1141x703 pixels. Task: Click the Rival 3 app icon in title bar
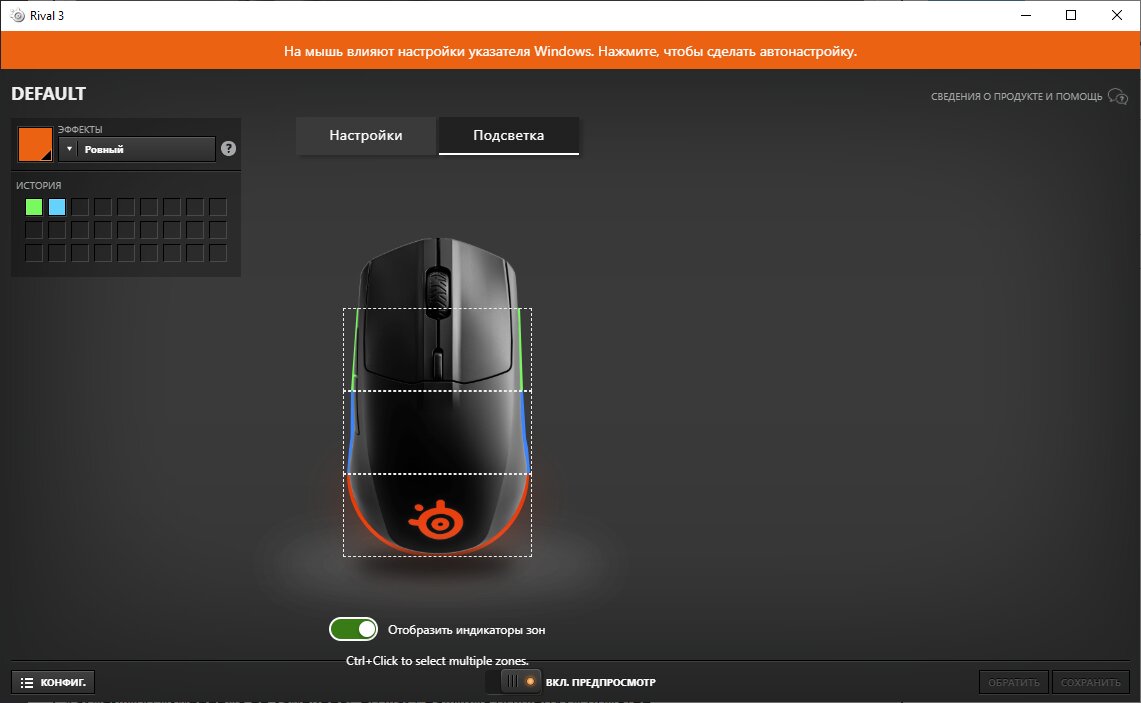click(17, 15)
